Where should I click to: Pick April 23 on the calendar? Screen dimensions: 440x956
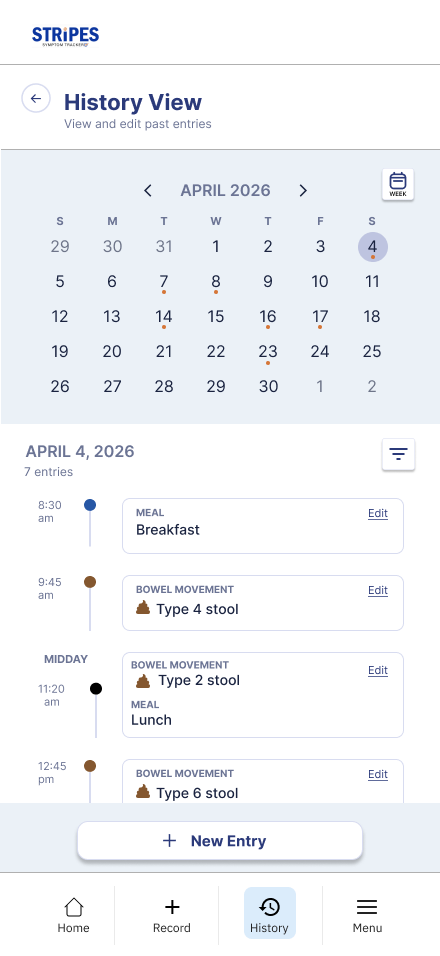268,352
